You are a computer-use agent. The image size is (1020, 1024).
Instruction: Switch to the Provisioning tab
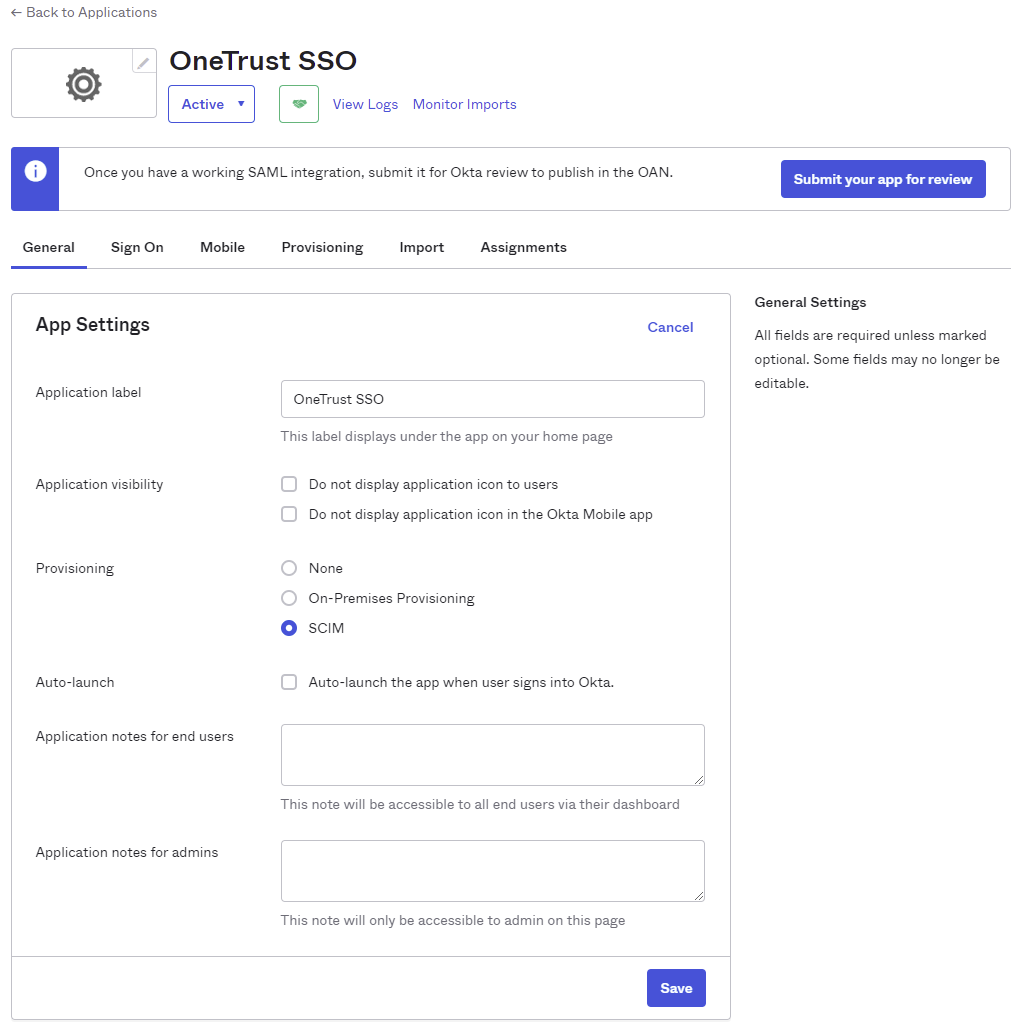click(322, 247)
